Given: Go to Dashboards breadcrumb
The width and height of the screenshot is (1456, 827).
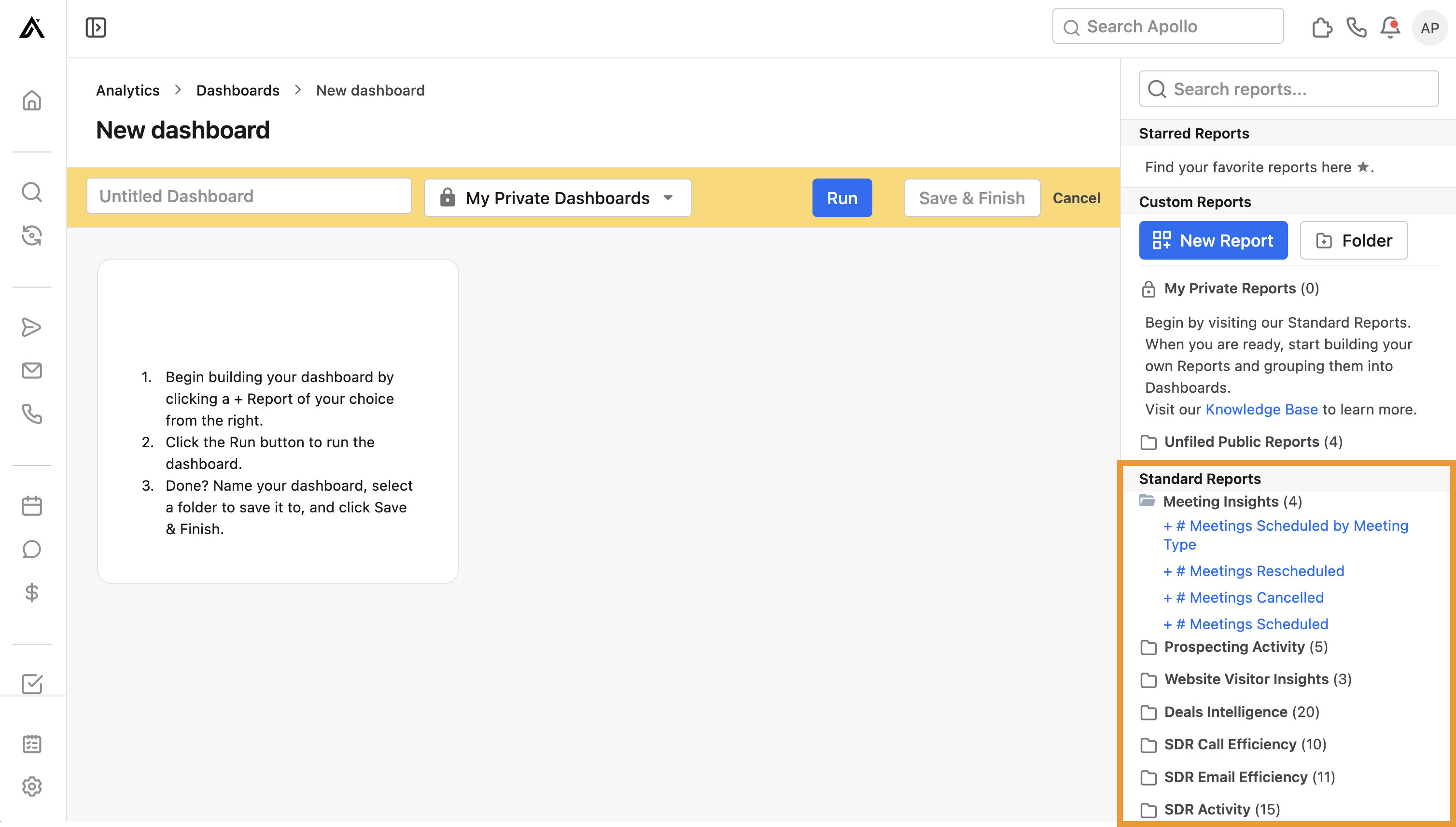Looking at the screenshot, I should pyautogui.click(x=238, y=90).
